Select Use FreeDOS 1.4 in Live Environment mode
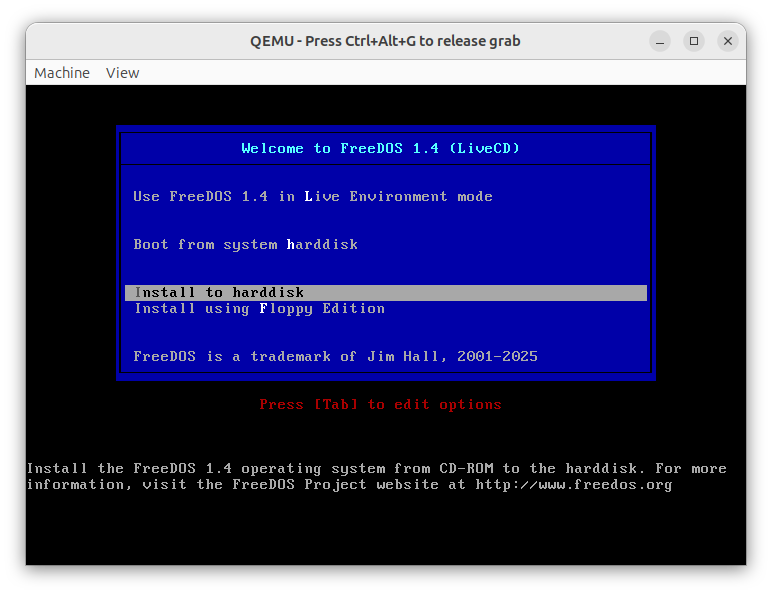Viewport: 772px width, 594px height. [x=313, y=197]
